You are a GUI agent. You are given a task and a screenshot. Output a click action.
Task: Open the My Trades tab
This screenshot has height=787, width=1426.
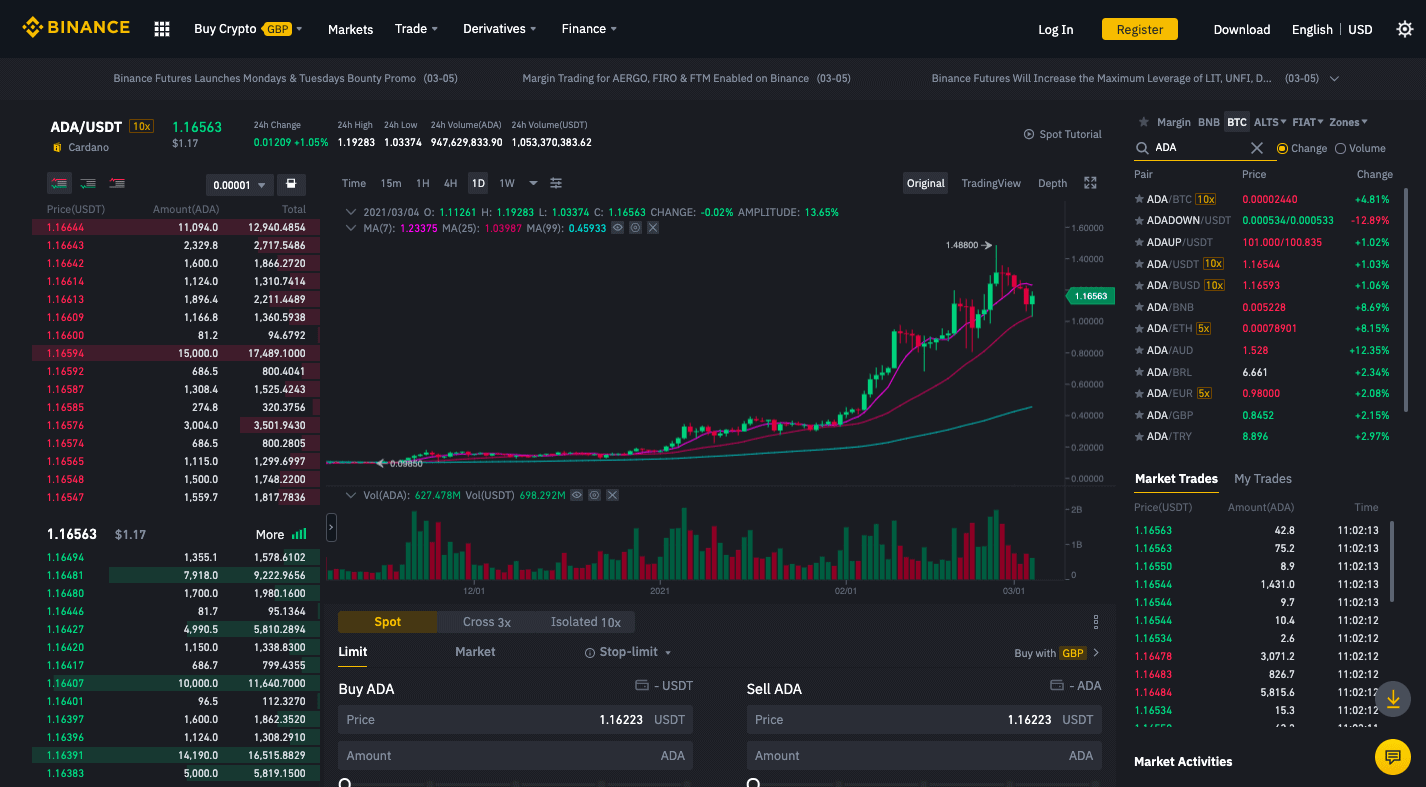coord(1263,479)
